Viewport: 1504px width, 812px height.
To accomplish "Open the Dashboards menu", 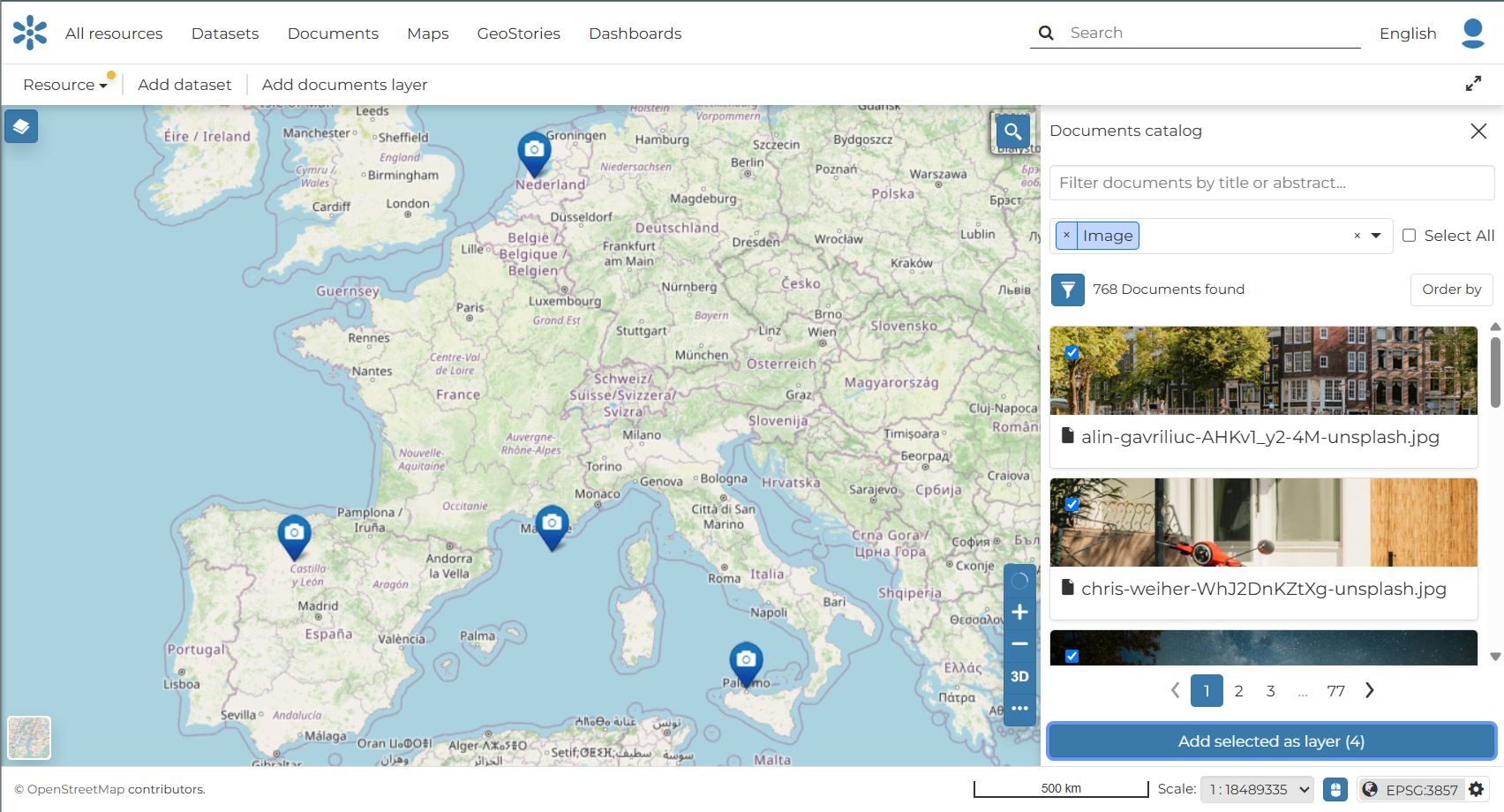I will pyautogui.click(x=635, y=34).
